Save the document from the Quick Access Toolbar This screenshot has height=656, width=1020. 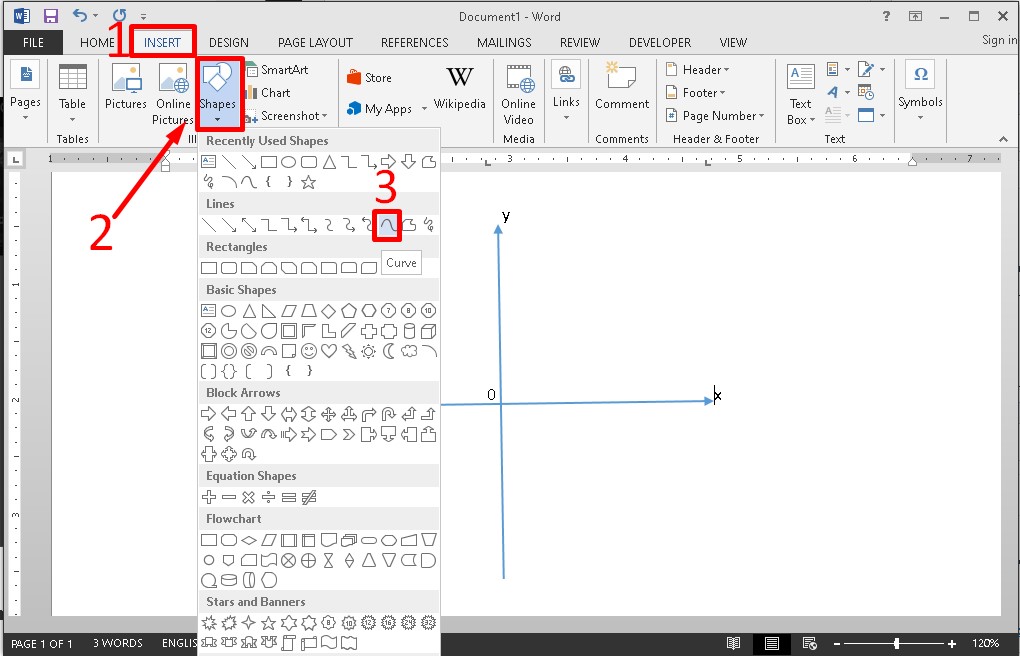(50, 16)
